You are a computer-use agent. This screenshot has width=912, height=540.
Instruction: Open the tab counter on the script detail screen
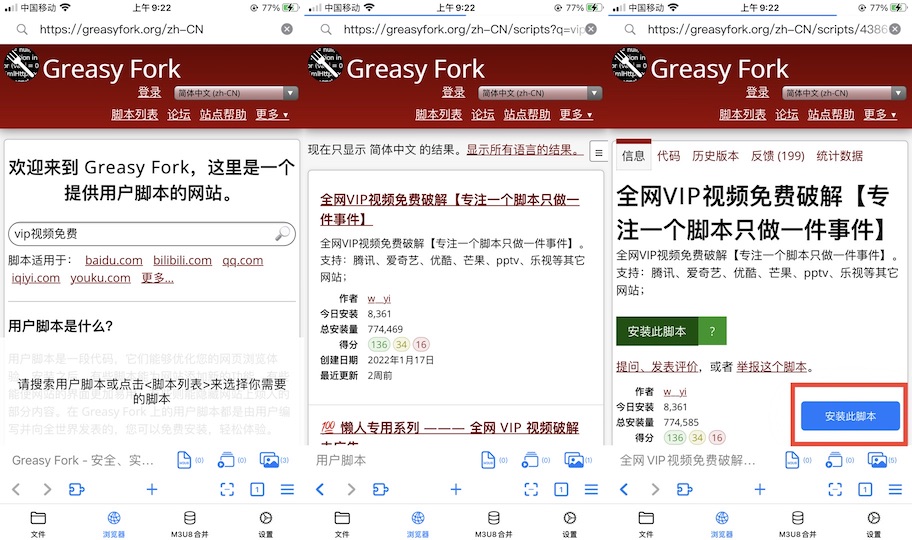865,489
